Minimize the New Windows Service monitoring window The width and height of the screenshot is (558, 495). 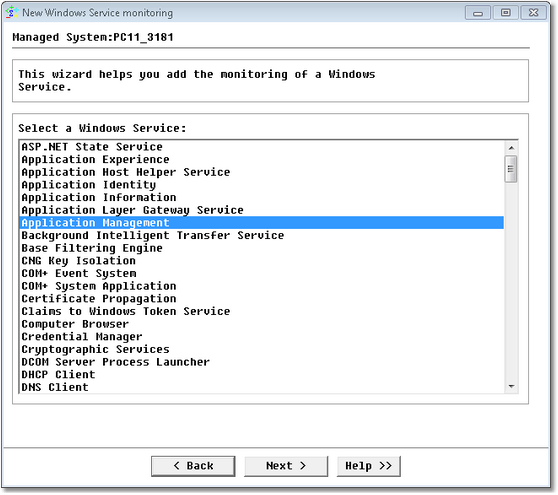[478, 13]
